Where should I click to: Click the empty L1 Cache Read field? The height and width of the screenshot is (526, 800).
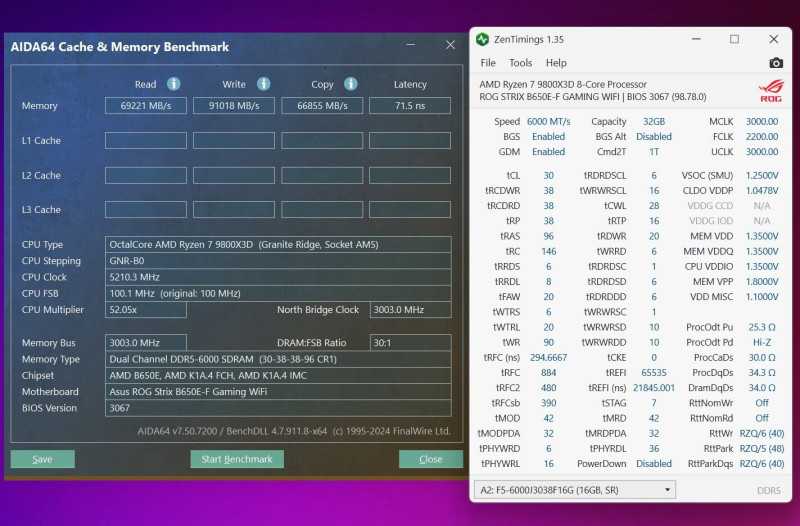(x=146, y=140)
